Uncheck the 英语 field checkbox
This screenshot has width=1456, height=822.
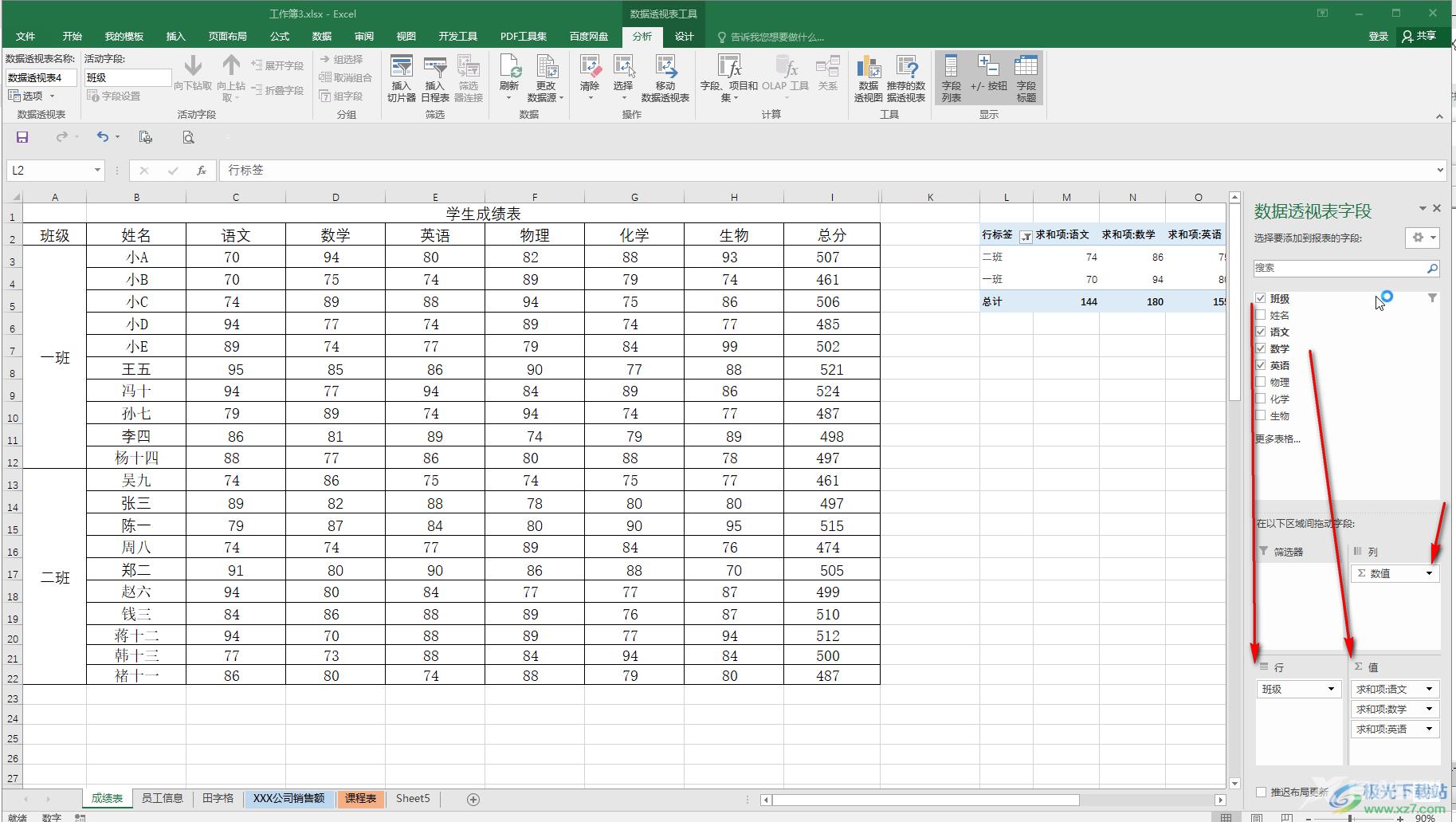click(1261, 365)
